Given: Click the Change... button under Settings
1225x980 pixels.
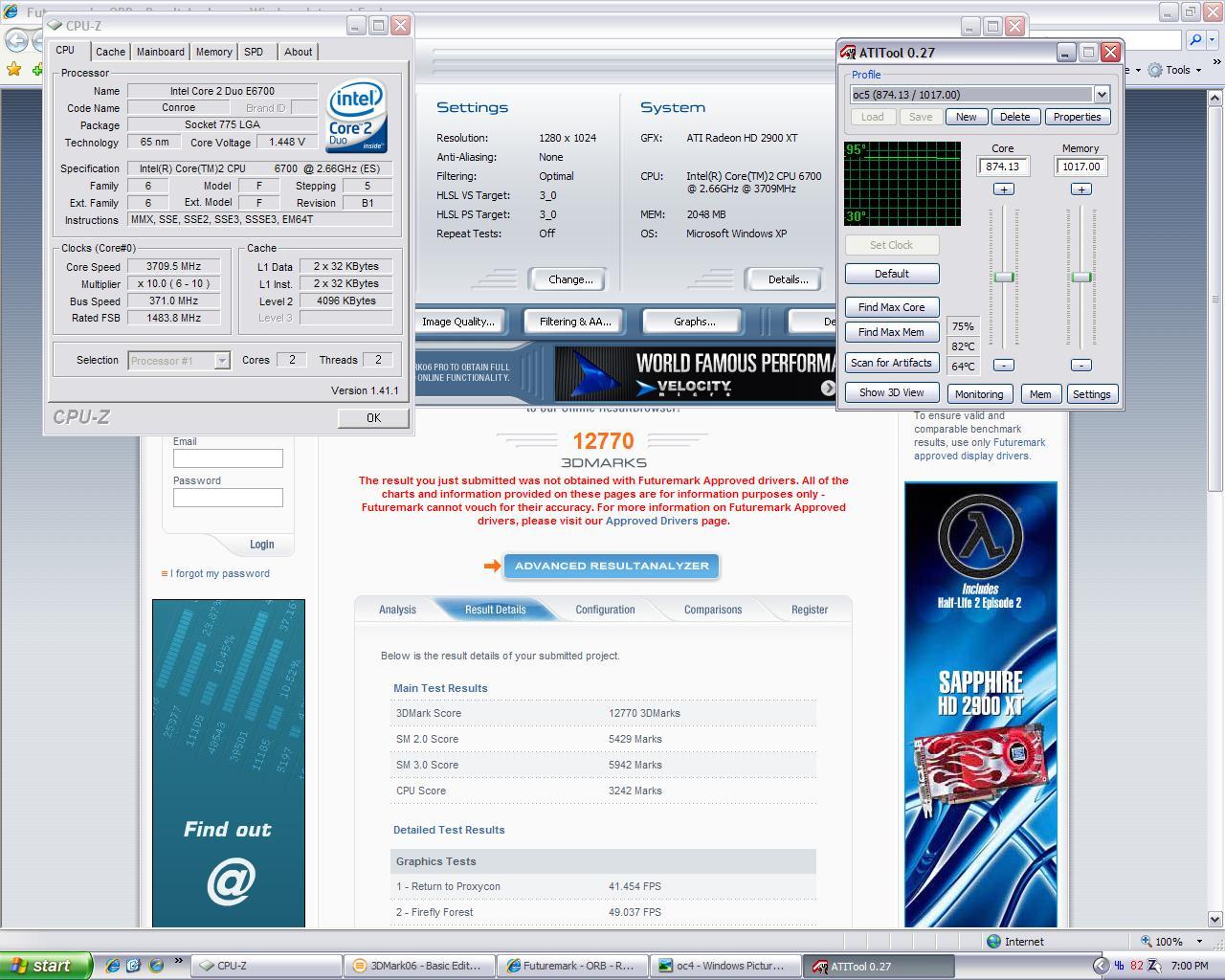Looking at the screenshot, I should (x=570, y=279).
